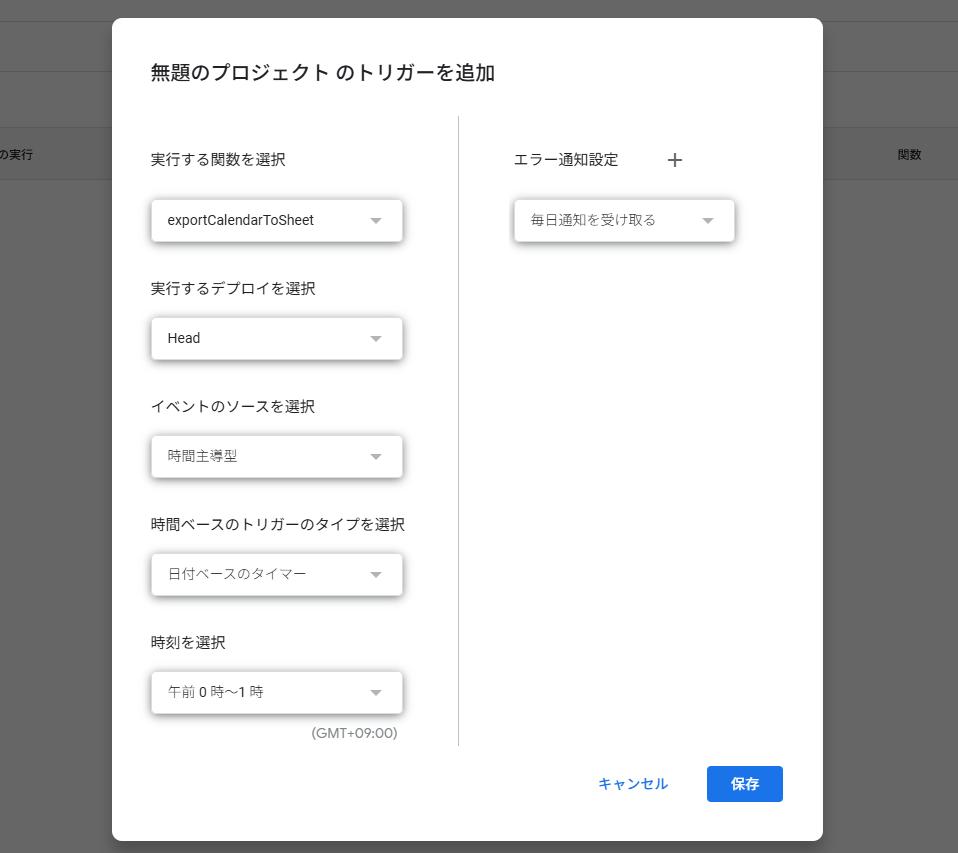This screenshot has width=958, height=853.
Task: Click the plus icon beside エラー通知設定
Action: click(x=675, y=160)
